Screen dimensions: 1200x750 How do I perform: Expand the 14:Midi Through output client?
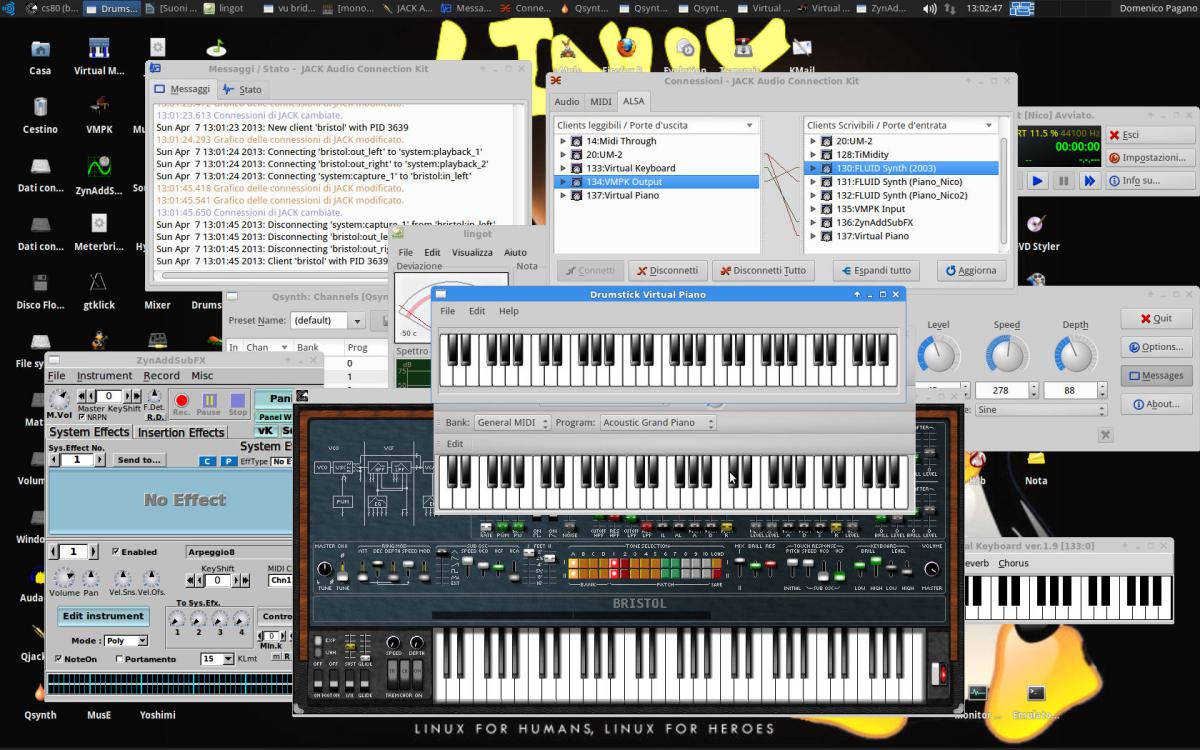(563, 141)
